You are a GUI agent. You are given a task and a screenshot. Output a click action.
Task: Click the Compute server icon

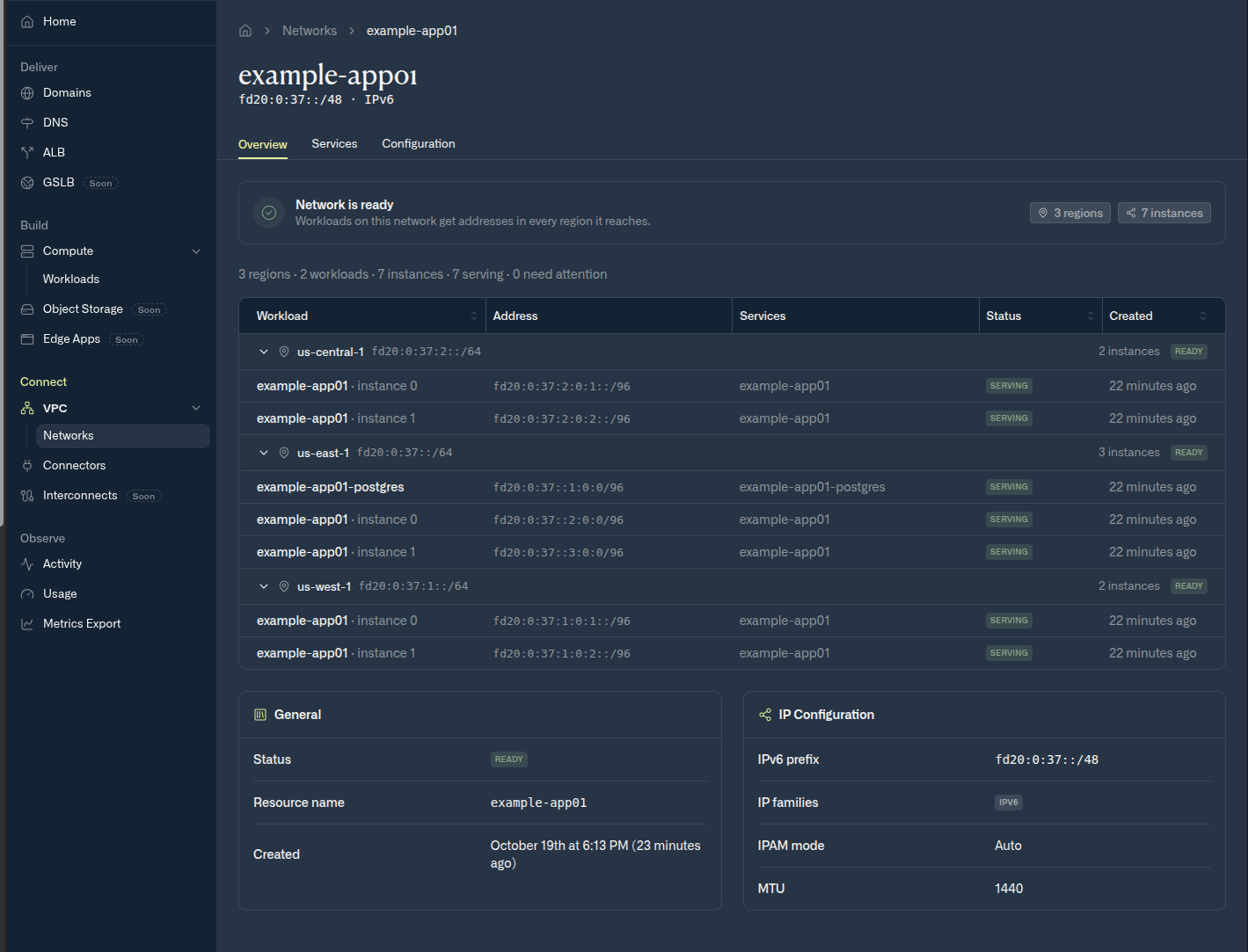coord(27,251)
